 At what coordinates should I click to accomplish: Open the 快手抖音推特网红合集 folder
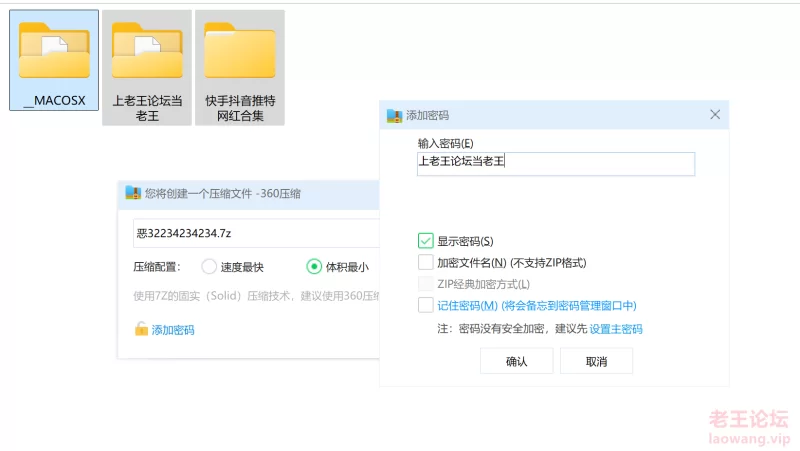pyautogui.click(x=240, y=67)
